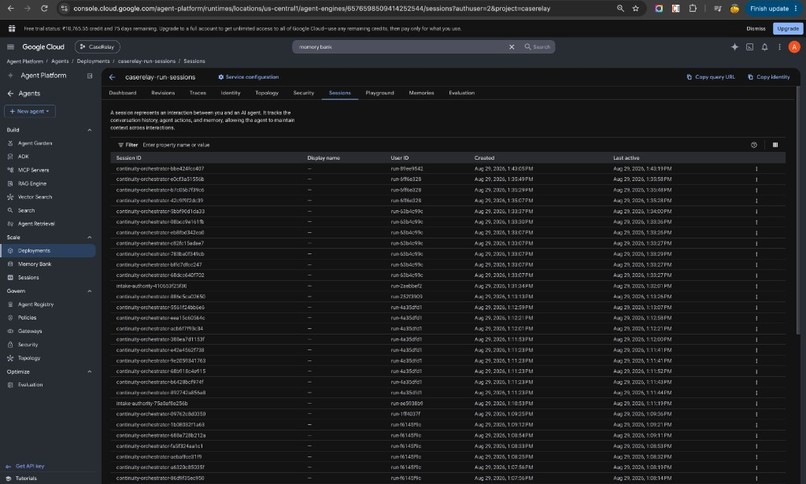This screenshot has width=806, height=484.
Task: Click the Search button in the top bar
Action: click(537, 47)
